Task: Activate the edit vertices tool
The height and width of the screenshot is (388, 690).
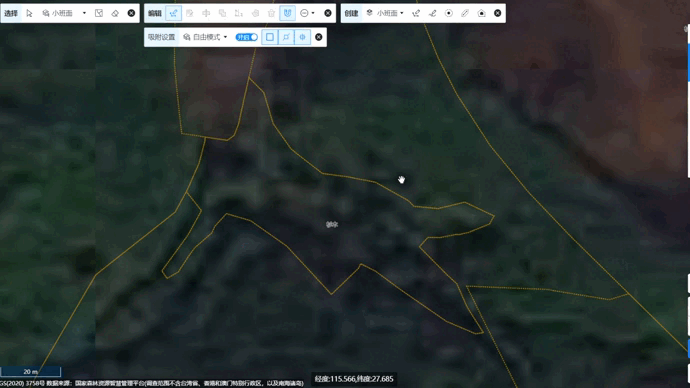Action: click(x=173, y=13)
